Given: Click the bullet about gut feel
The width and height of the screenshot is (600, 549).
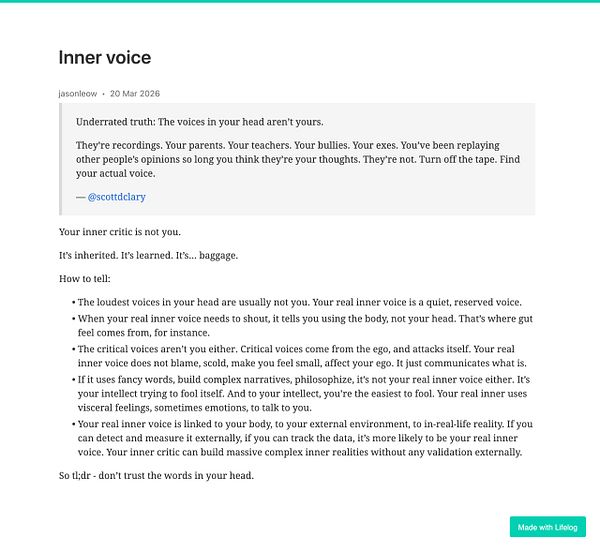Looking at the screenshot, I should point(305,326).
